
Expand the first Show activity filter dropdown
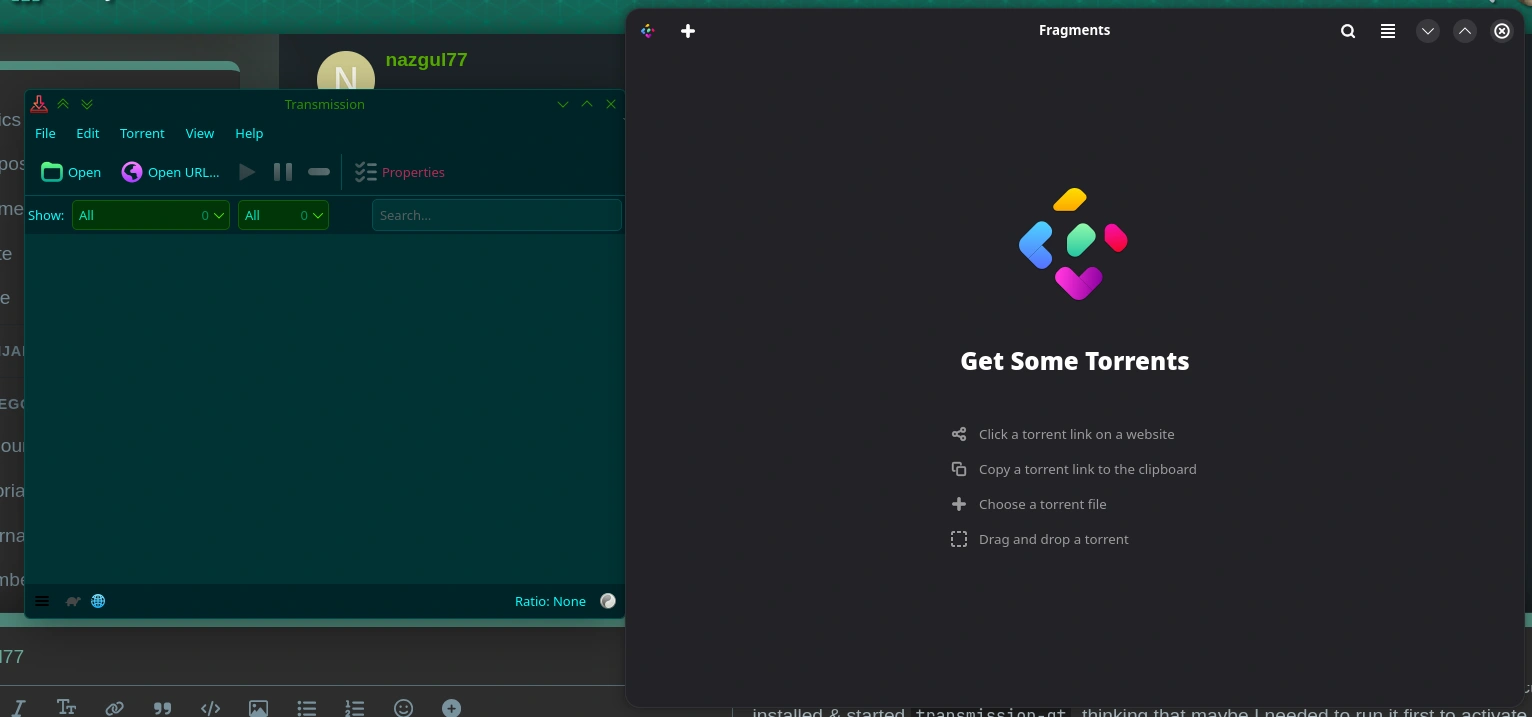click(151, 215)
